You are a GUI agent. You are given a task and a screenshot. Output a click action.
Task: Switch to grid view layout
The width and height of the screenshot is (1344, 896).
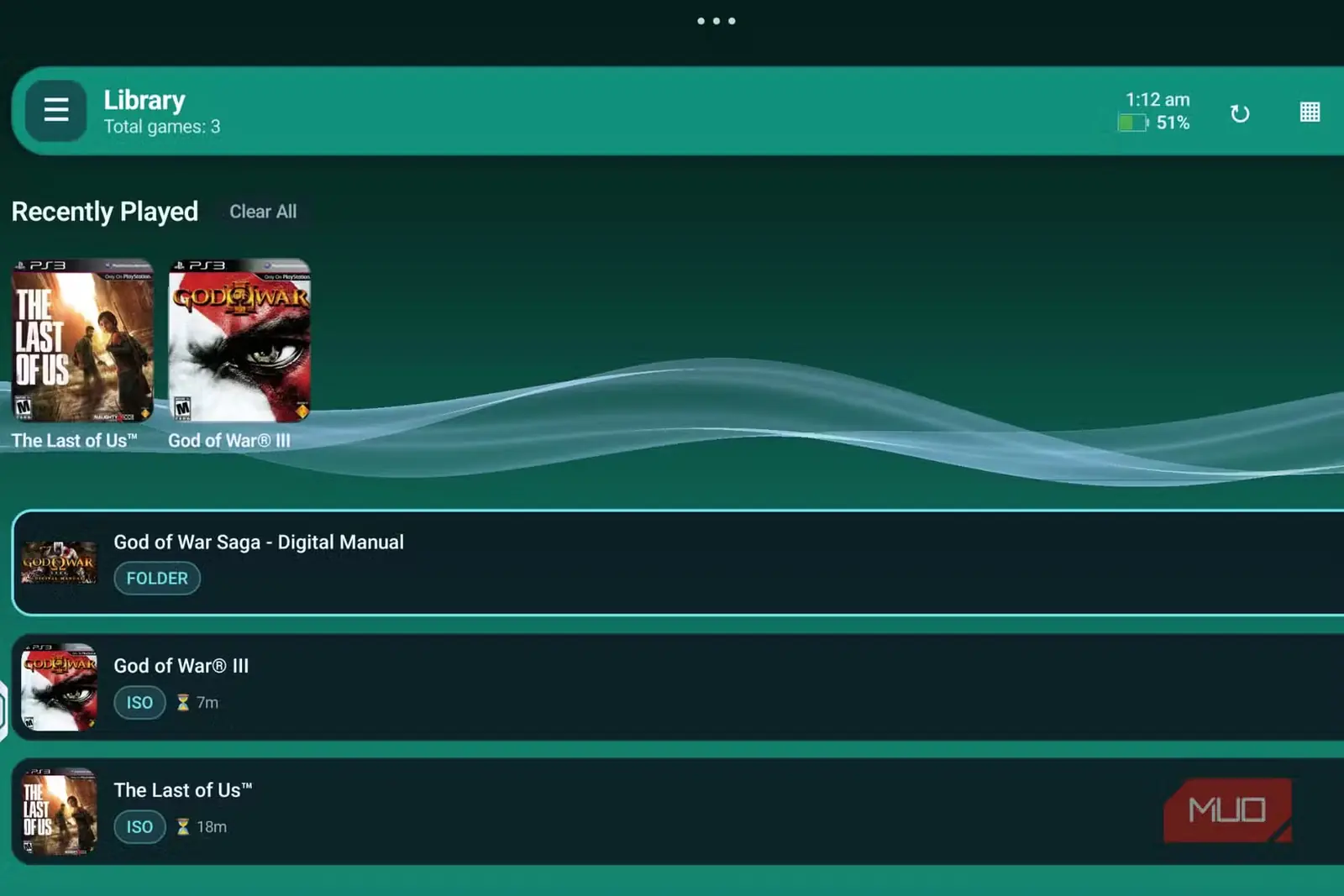pos(1310,112)
